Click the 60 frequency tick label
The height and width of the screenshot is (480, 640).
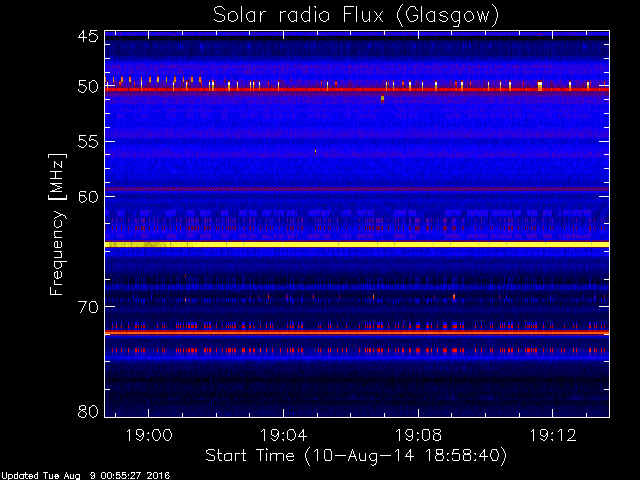[x=88, y=197]
